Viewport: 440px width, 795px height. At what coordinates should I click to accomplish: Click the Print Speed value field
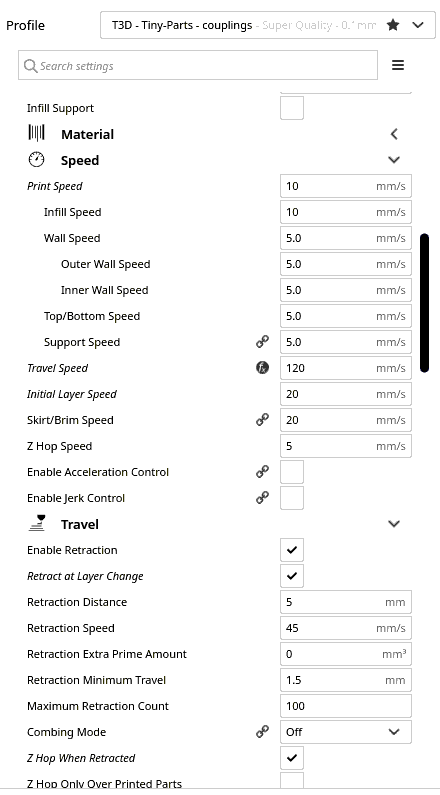pyautogui.click(x=346, y=186)
